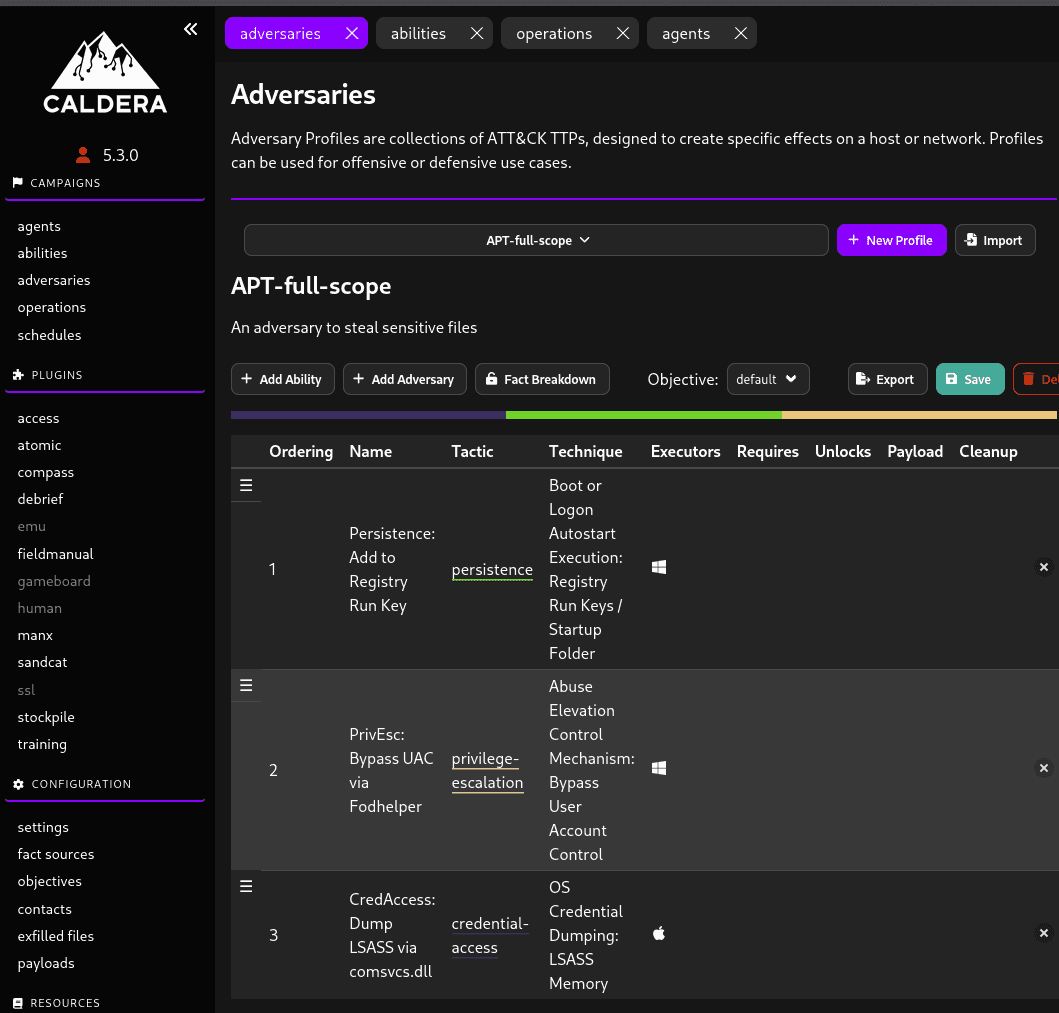Open the persistence tactic link
This screenshot has width=1059, height=1013.
point(492,570)
